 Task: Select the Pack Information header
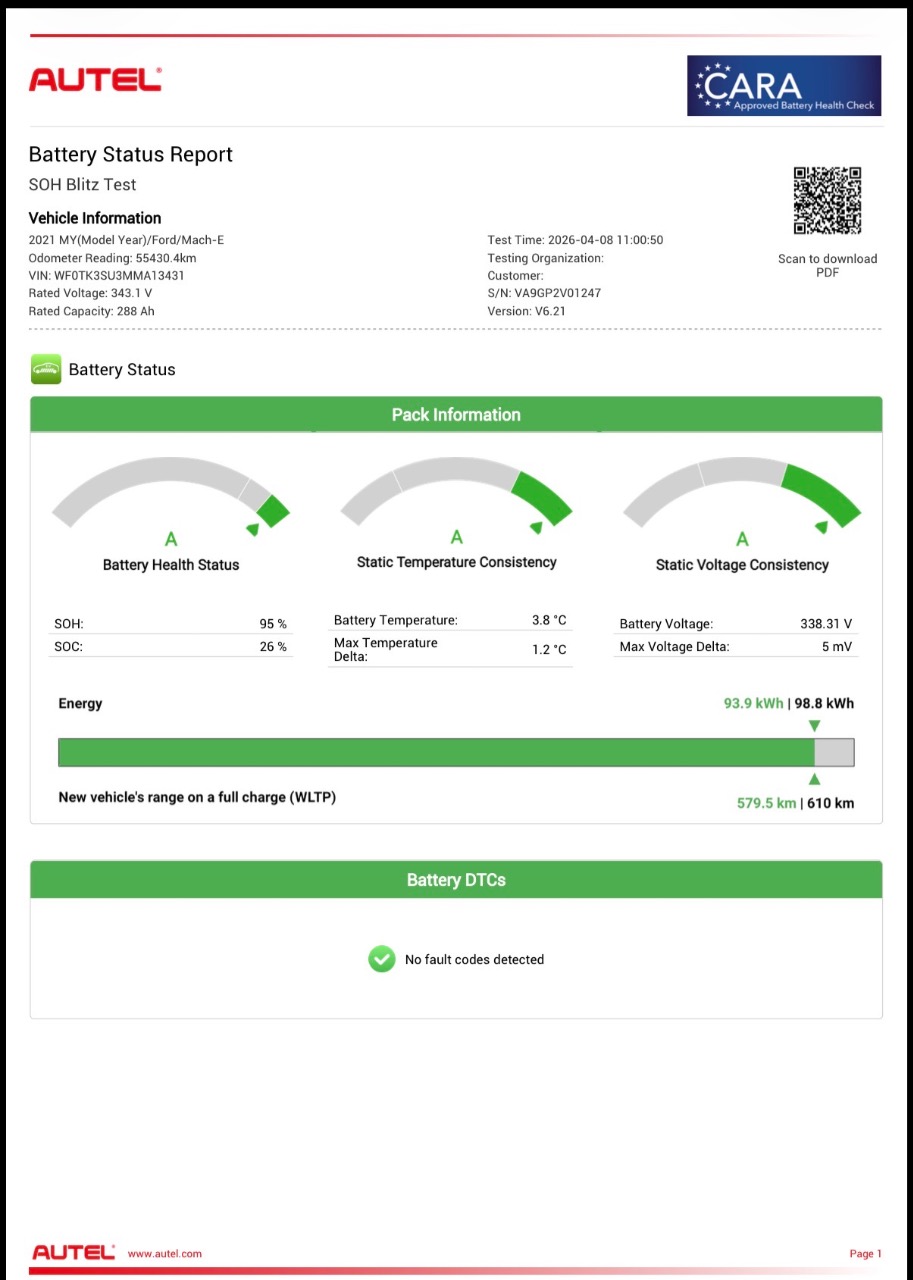(x=456, y=414)
